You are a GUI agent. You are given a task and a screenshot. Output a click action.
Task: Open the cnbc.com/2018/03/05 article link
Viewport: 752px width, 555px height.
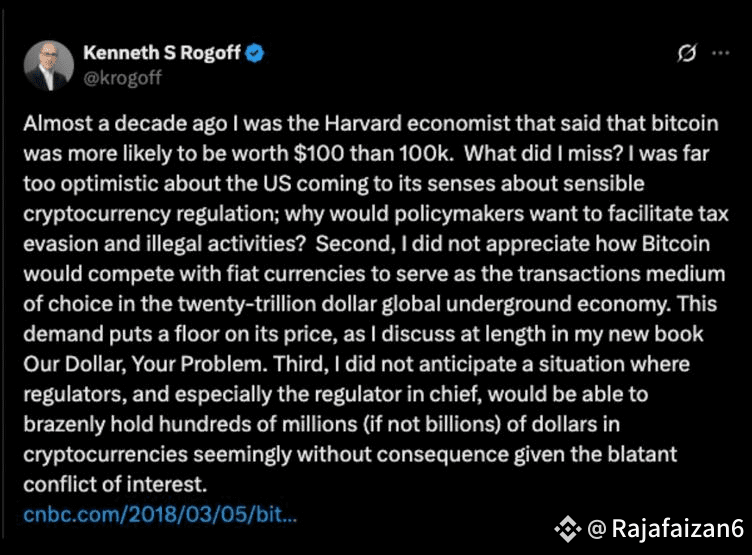pos(160,514)
